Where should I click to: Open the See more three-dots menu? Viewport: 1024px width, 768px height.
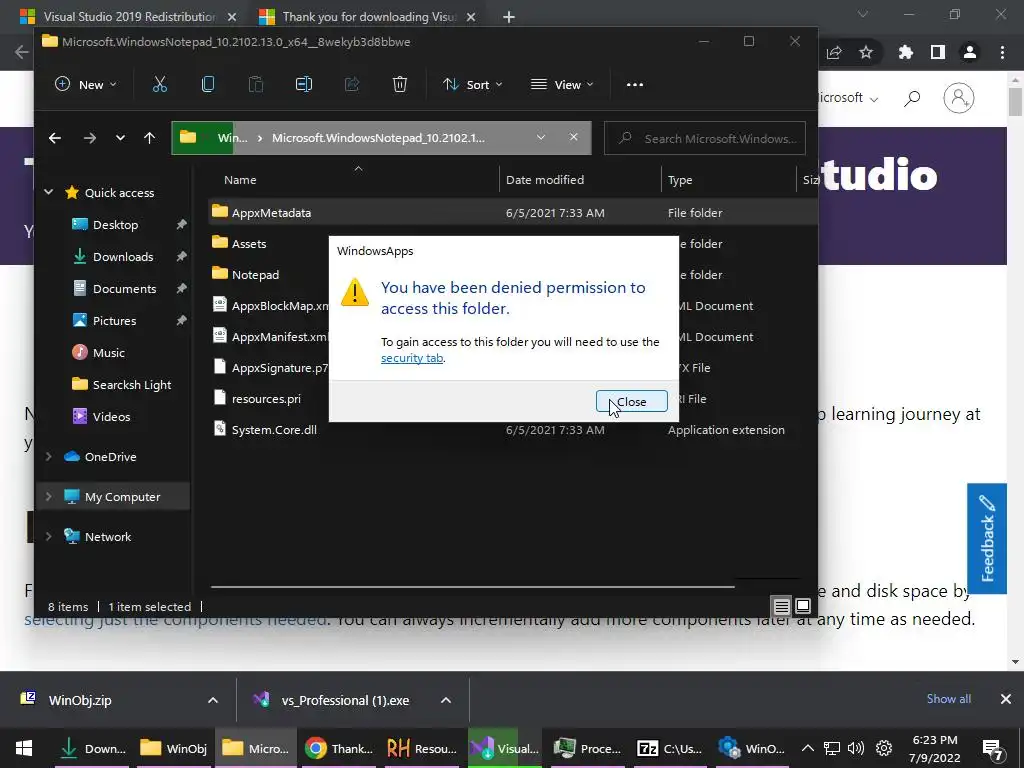pos(635,84)
